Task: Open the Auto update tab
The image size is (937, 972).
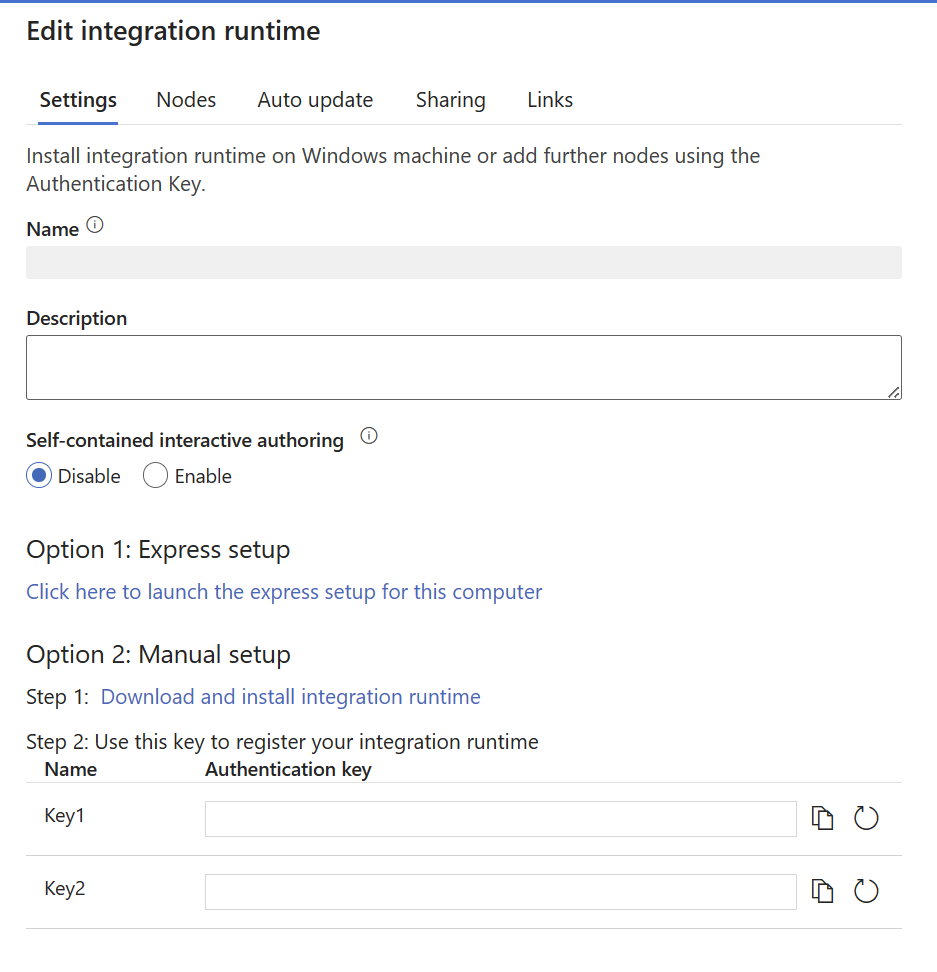Action: point(315,99)
